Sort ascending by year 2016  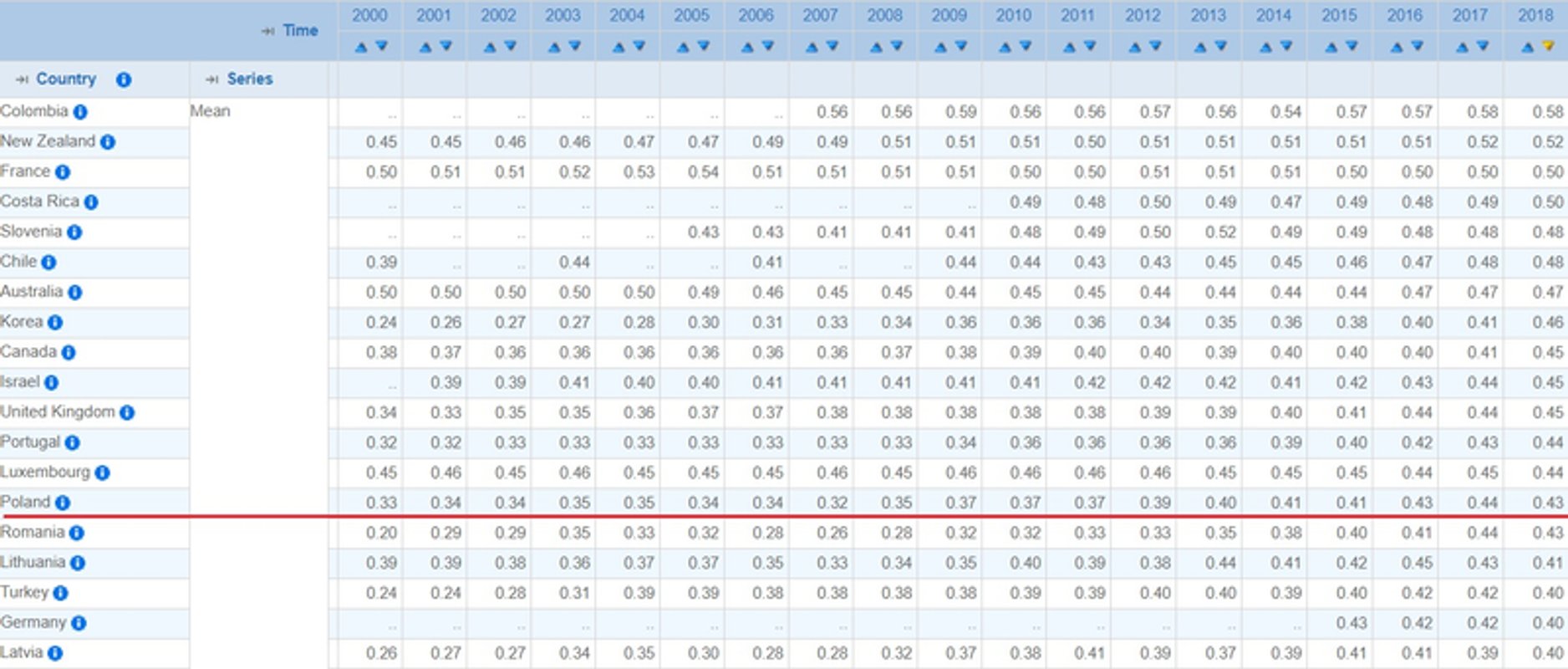point(1397,47)
